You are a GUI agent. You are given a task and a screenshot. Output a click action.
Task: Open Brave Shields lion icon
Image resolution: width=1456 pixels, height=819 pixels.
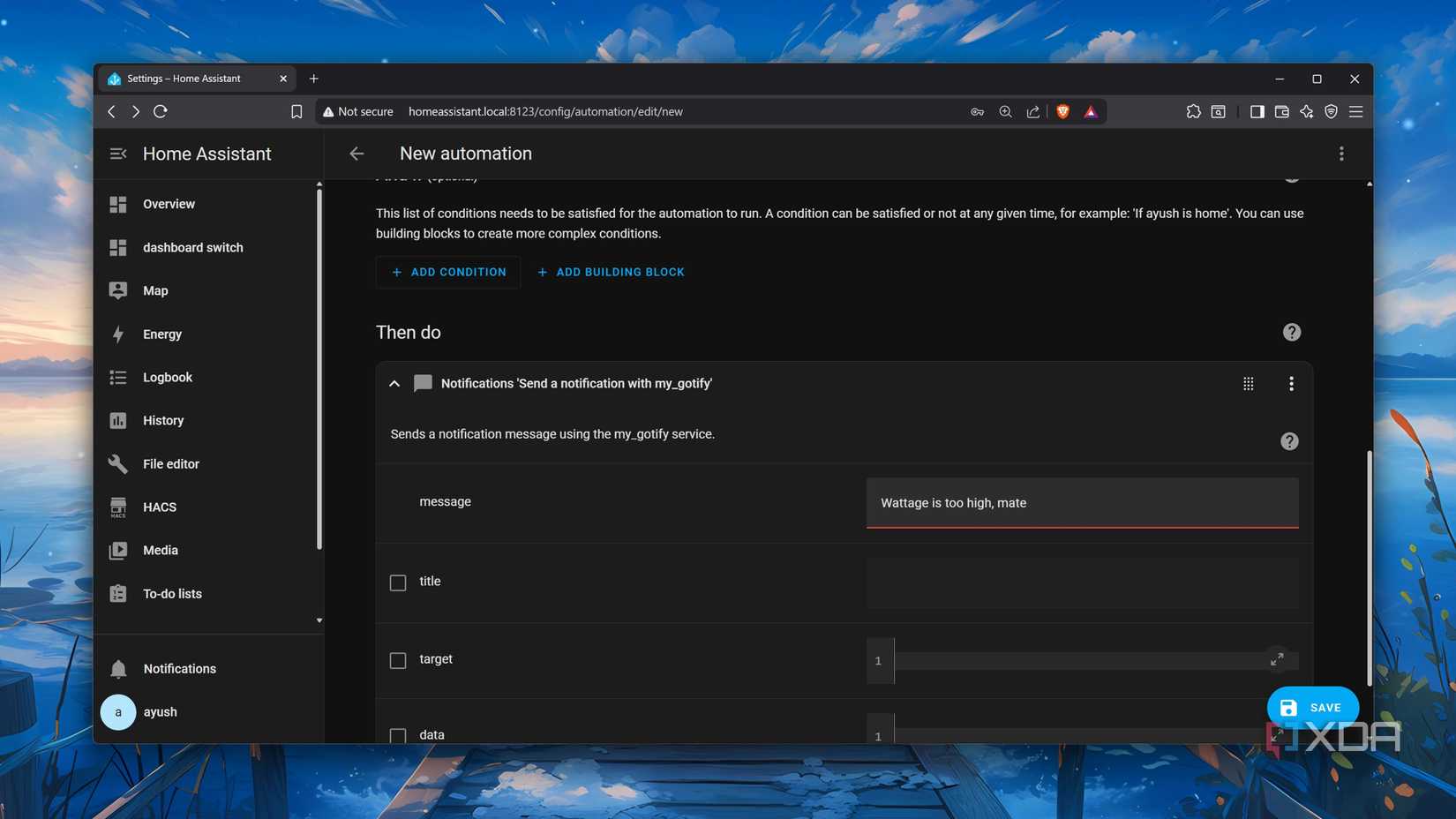tap(1062, 111)
